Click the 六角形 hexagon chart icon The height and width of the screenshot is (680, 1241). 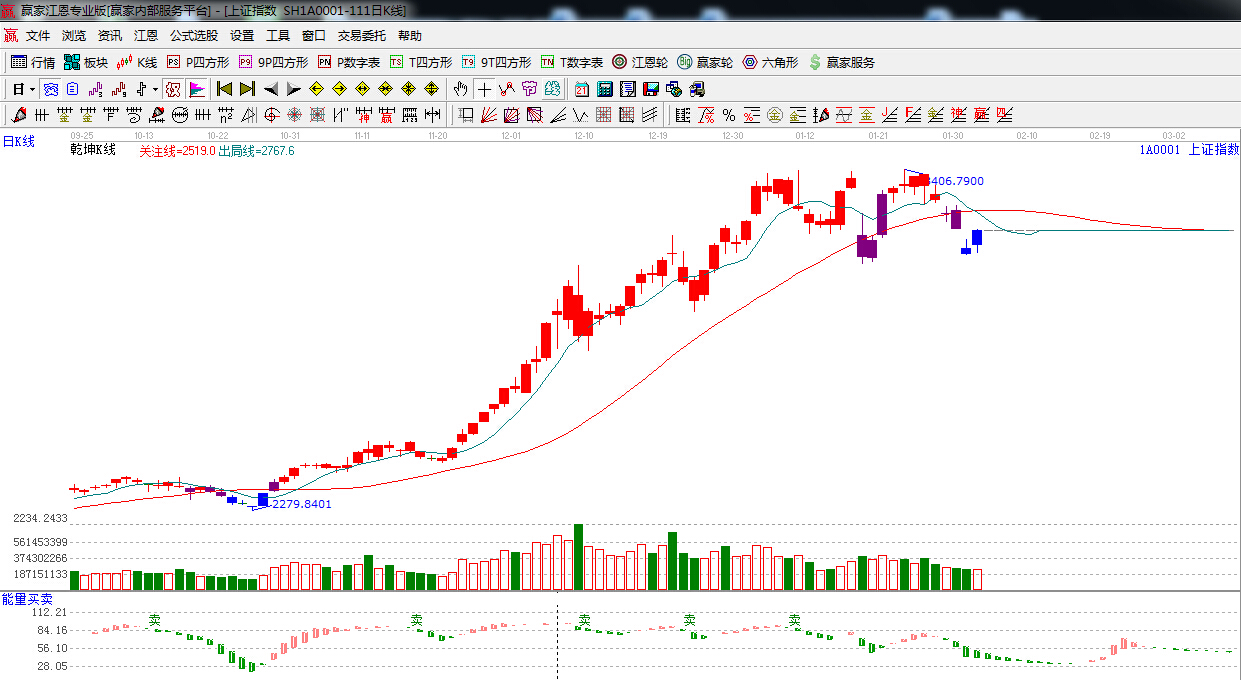point(770,62)
